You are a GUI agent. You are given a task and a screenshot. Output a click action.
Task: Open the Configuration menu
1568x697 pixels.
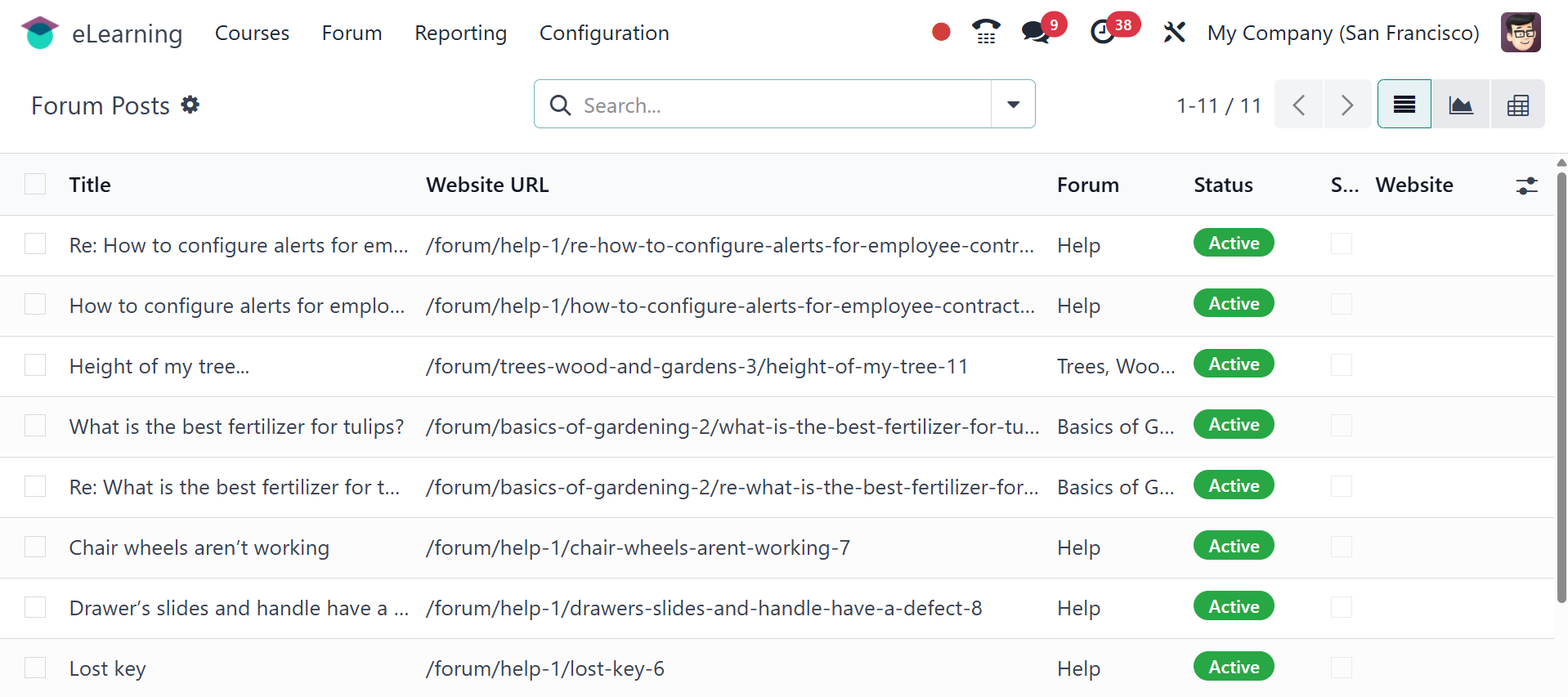pos(603,33)
